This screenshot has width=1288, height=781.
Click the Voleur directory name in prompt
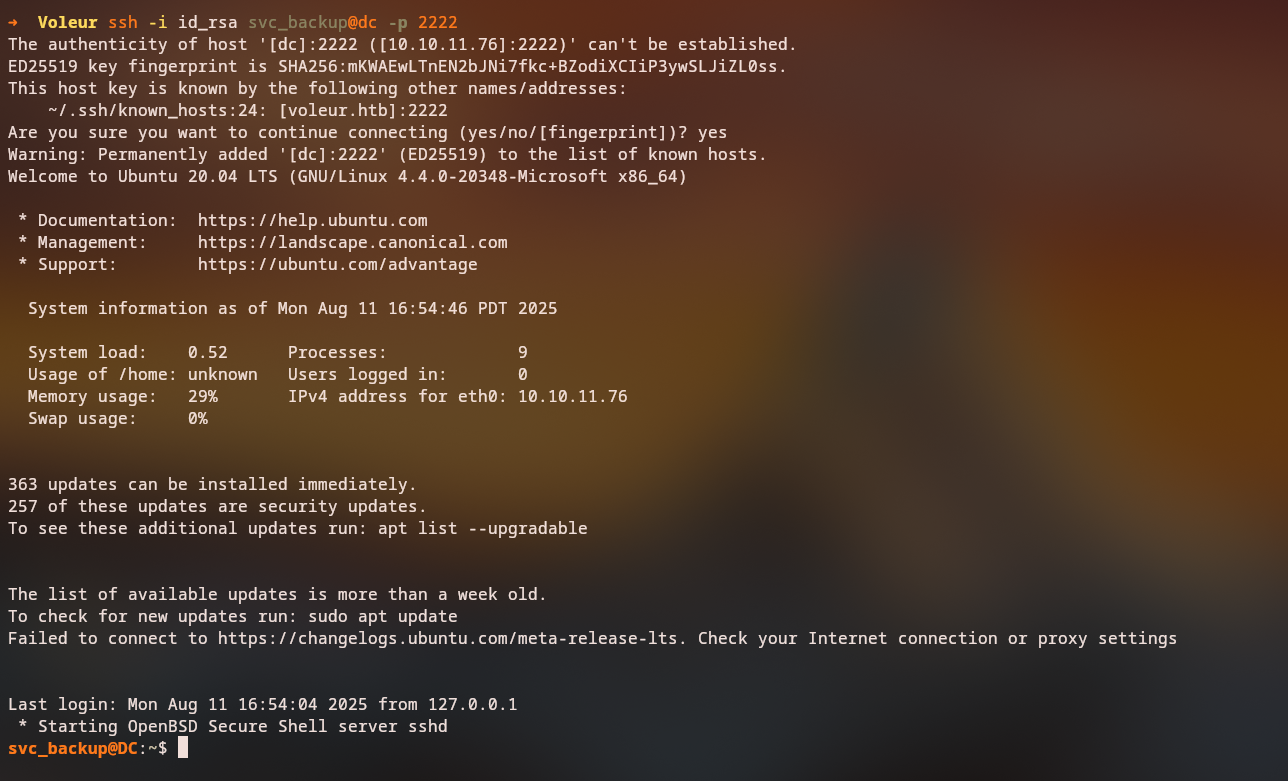coord(68,22)
